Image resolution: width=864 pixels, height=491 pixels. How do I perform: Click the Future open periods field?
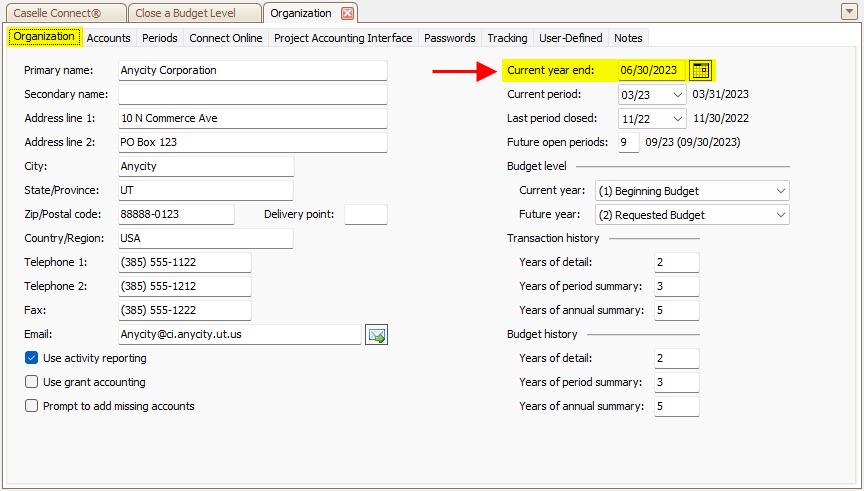(x=628, y=142)
